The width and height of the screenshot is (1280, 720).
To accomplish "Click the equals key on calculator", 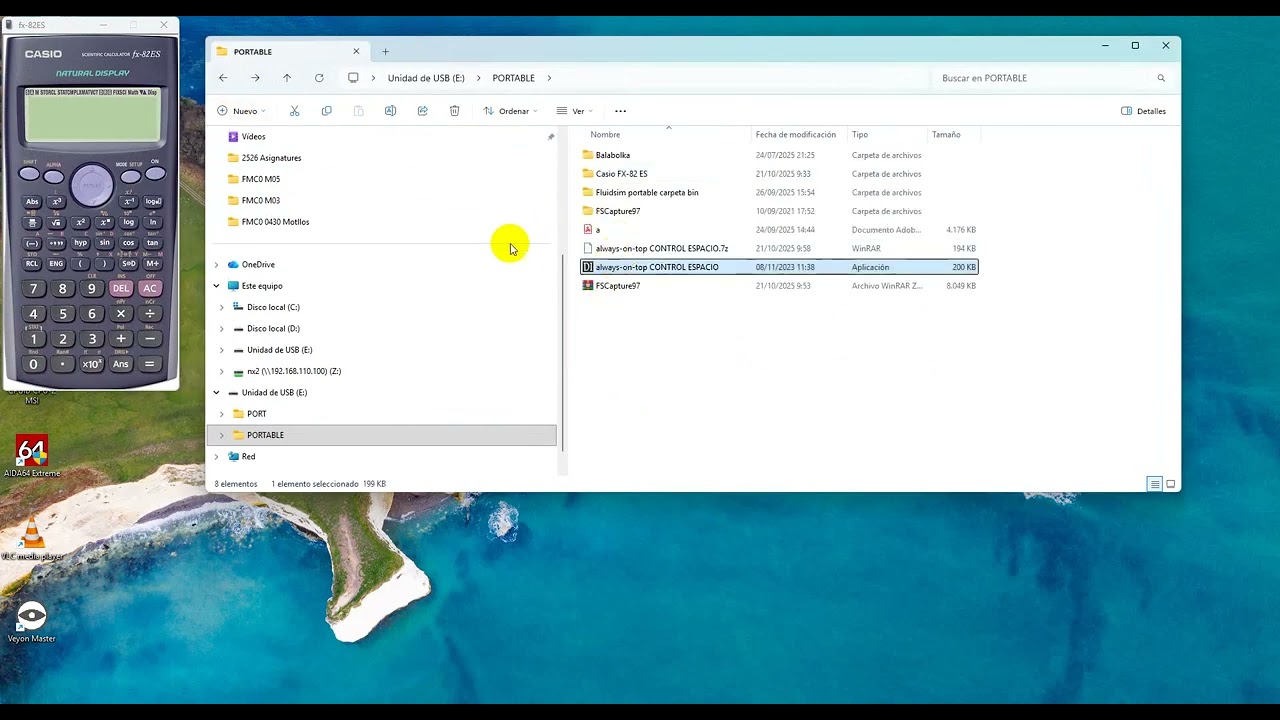I will coord(150,364).
